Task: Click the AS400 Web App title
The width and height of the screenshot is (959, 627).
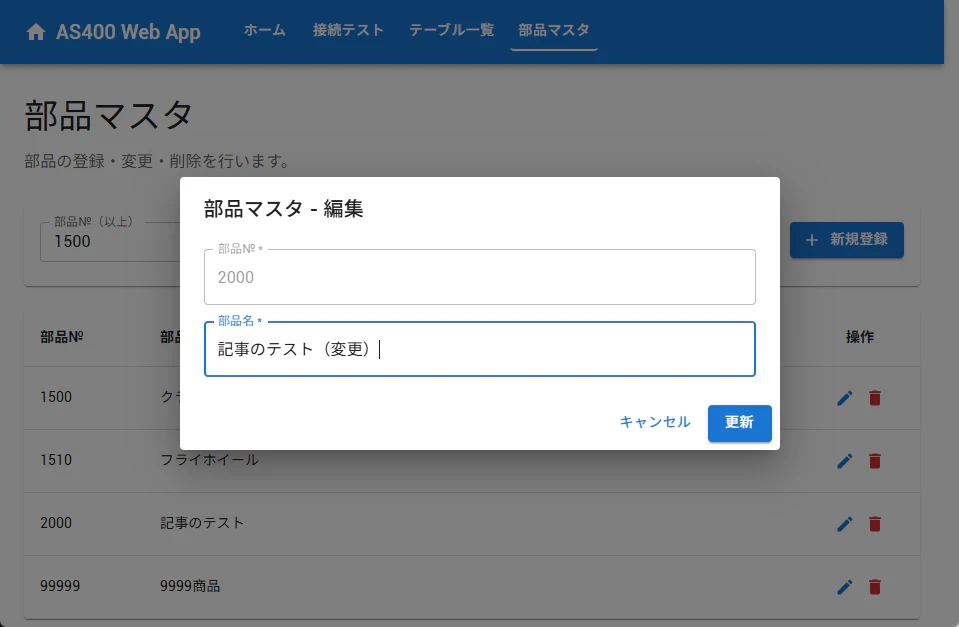Action: (x=128, y=32)
